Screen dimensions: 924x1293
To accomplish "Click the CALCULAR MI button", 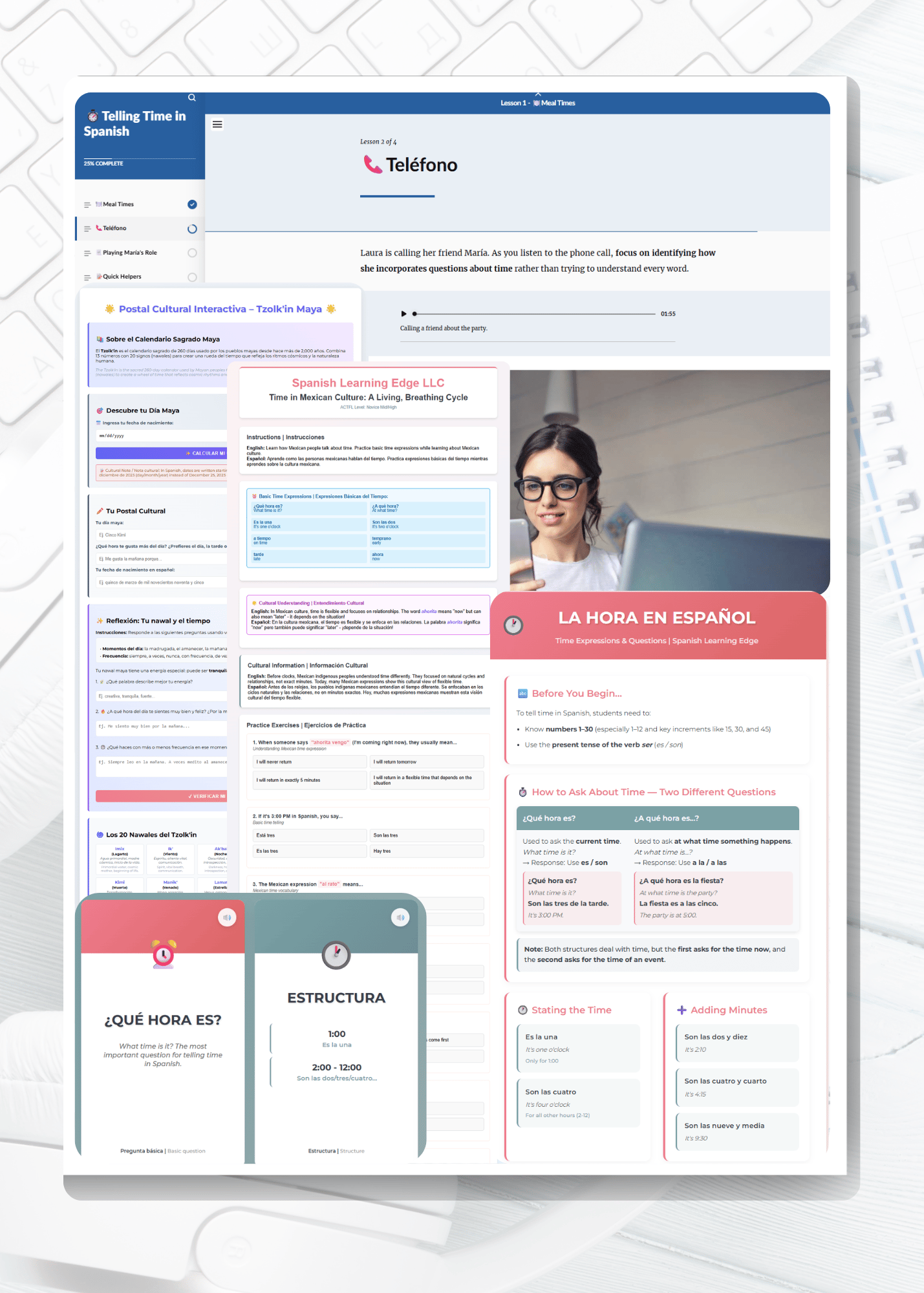I will click(x=162, y=453).
